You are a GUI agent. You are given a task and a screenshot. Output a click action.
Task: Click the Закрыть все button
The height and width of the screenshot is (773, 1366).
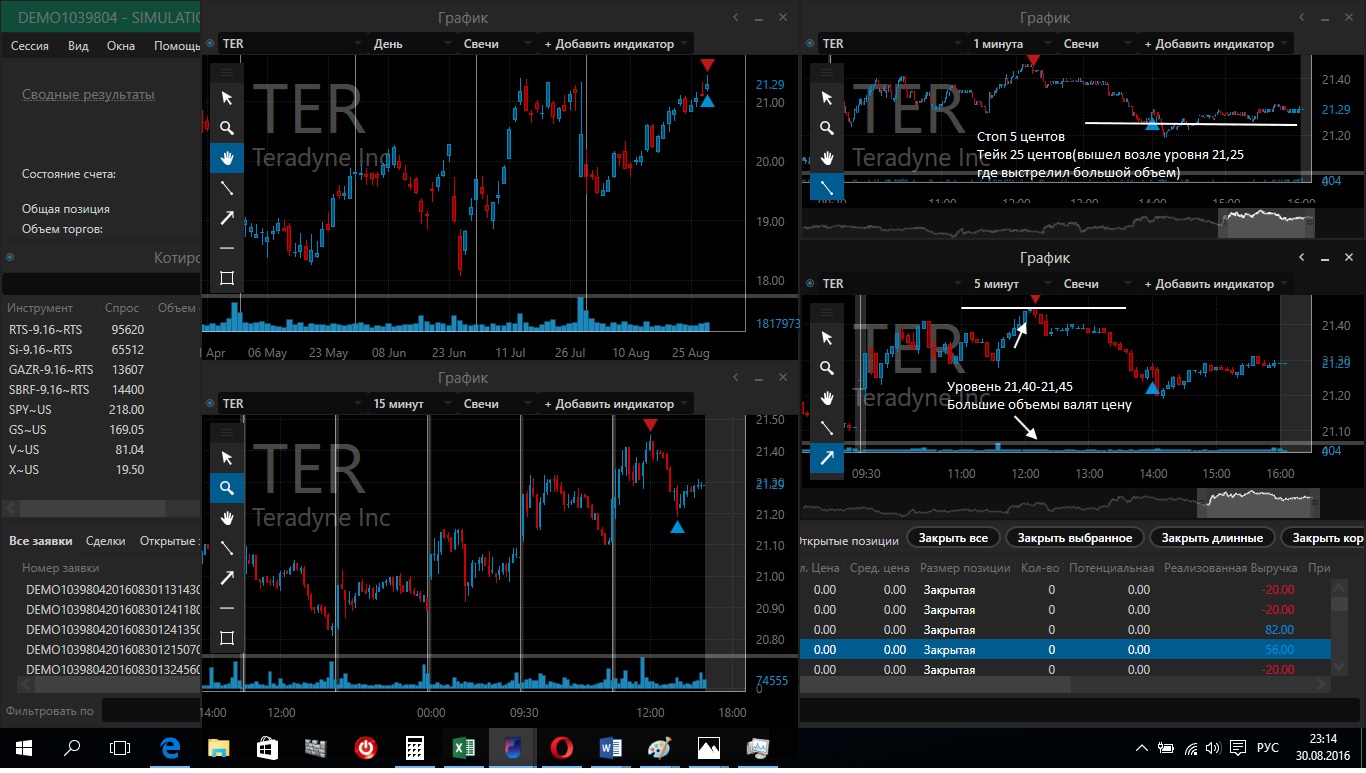pyautogui.click(x=953, y=538)
